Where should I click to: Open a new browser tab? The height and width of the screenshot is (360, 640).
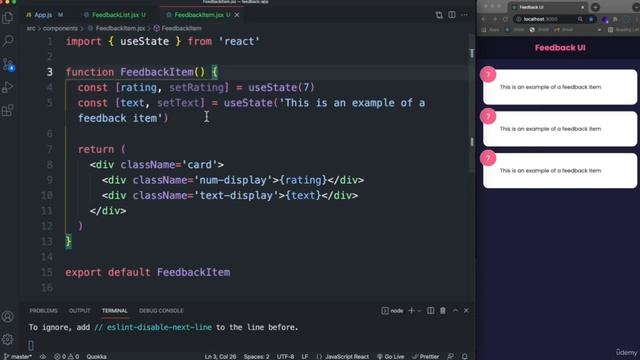pyautogui.click(x=595, y=7)
